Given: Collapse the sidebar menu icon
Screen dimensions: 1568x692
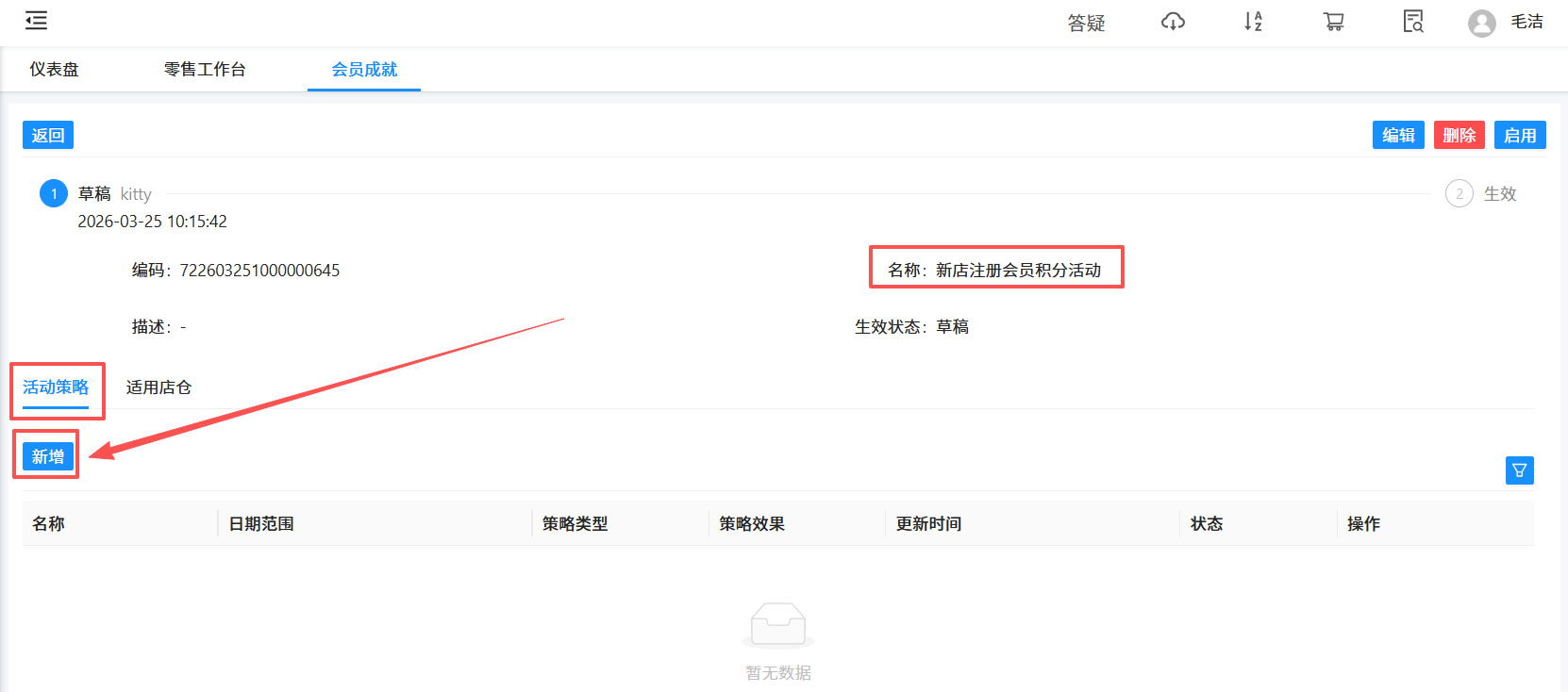Looking at the screenshot, I should coord(36,21).
